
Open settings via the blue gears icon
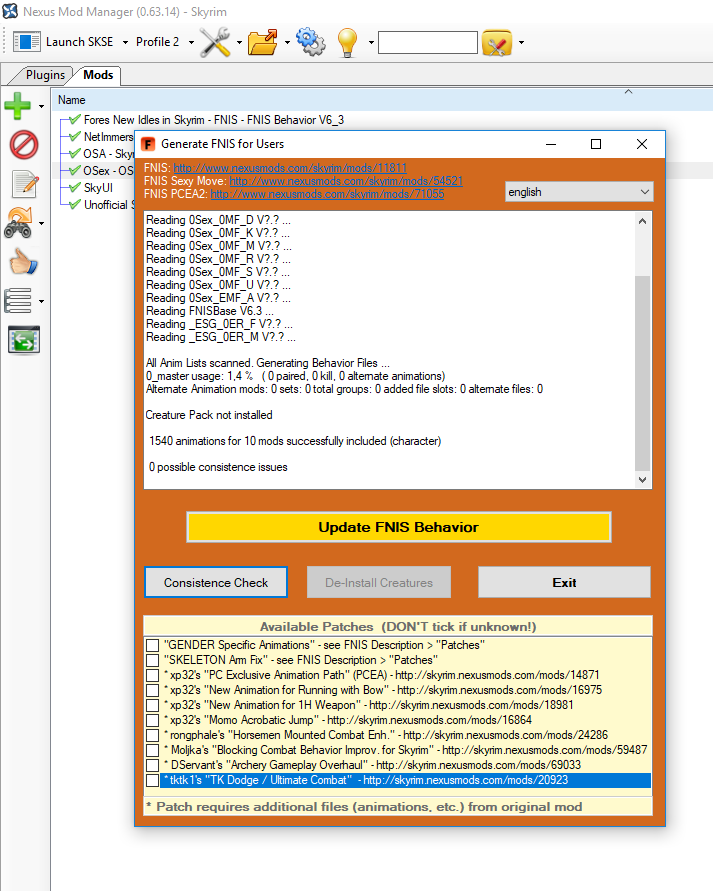[x=310, y=42]
